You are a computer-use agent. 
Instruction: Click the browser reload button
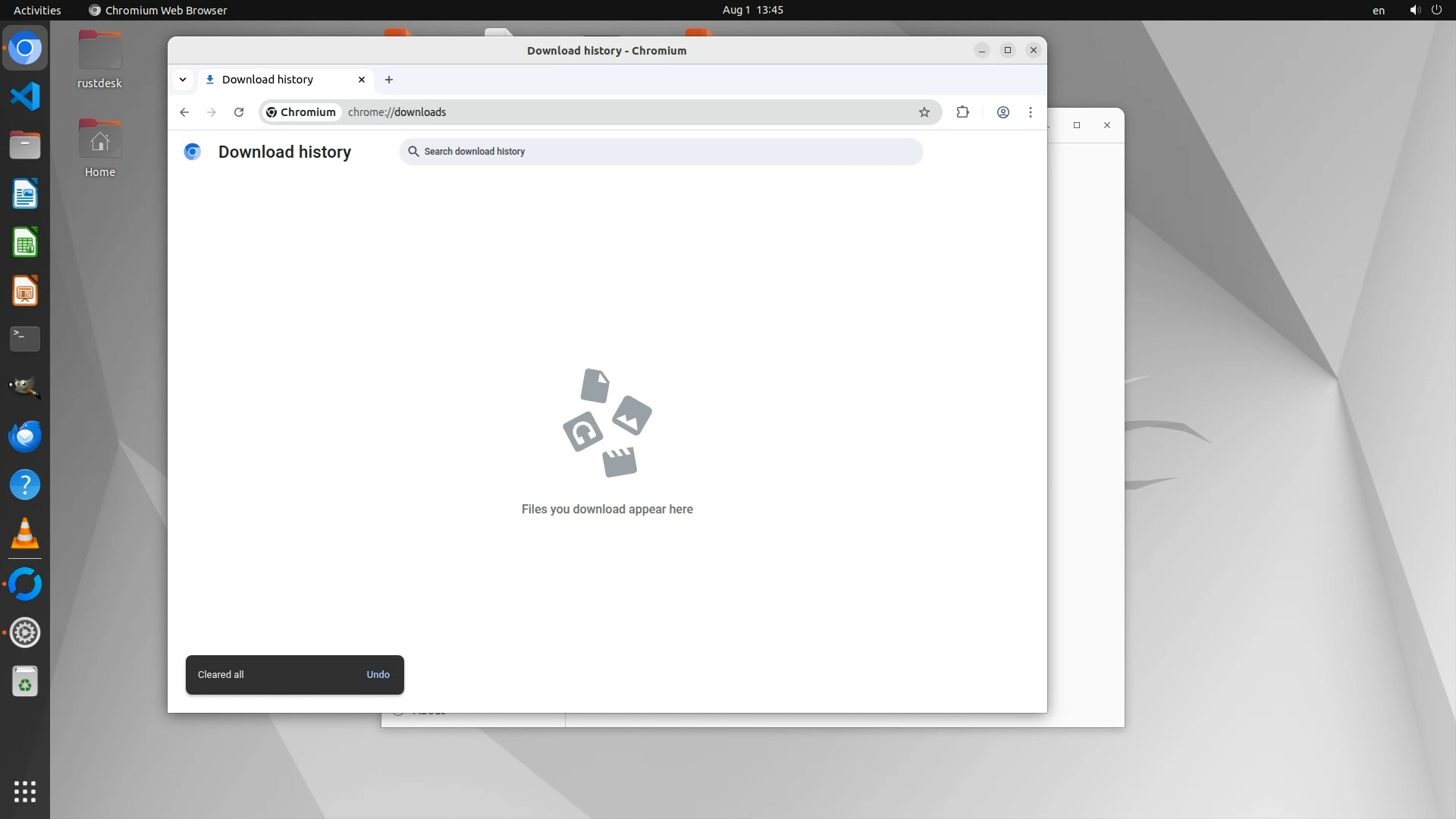(x=239, y=112)
